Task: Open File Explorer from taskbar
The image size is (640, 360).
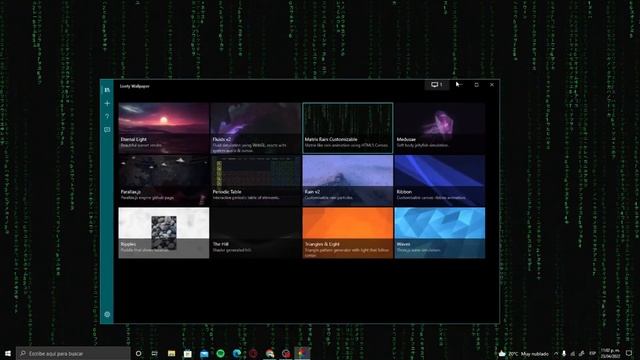Action: 171,353
